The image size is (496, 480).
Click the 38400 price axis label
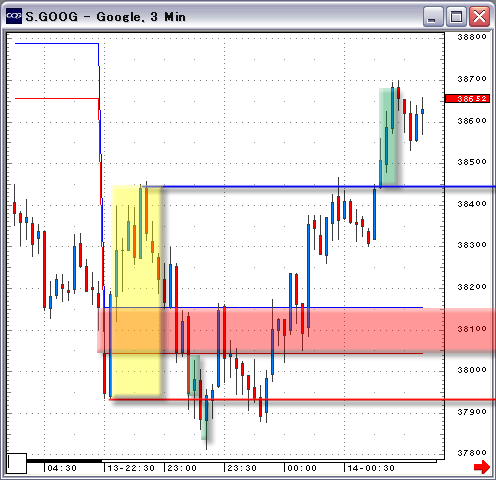[472, 203]
